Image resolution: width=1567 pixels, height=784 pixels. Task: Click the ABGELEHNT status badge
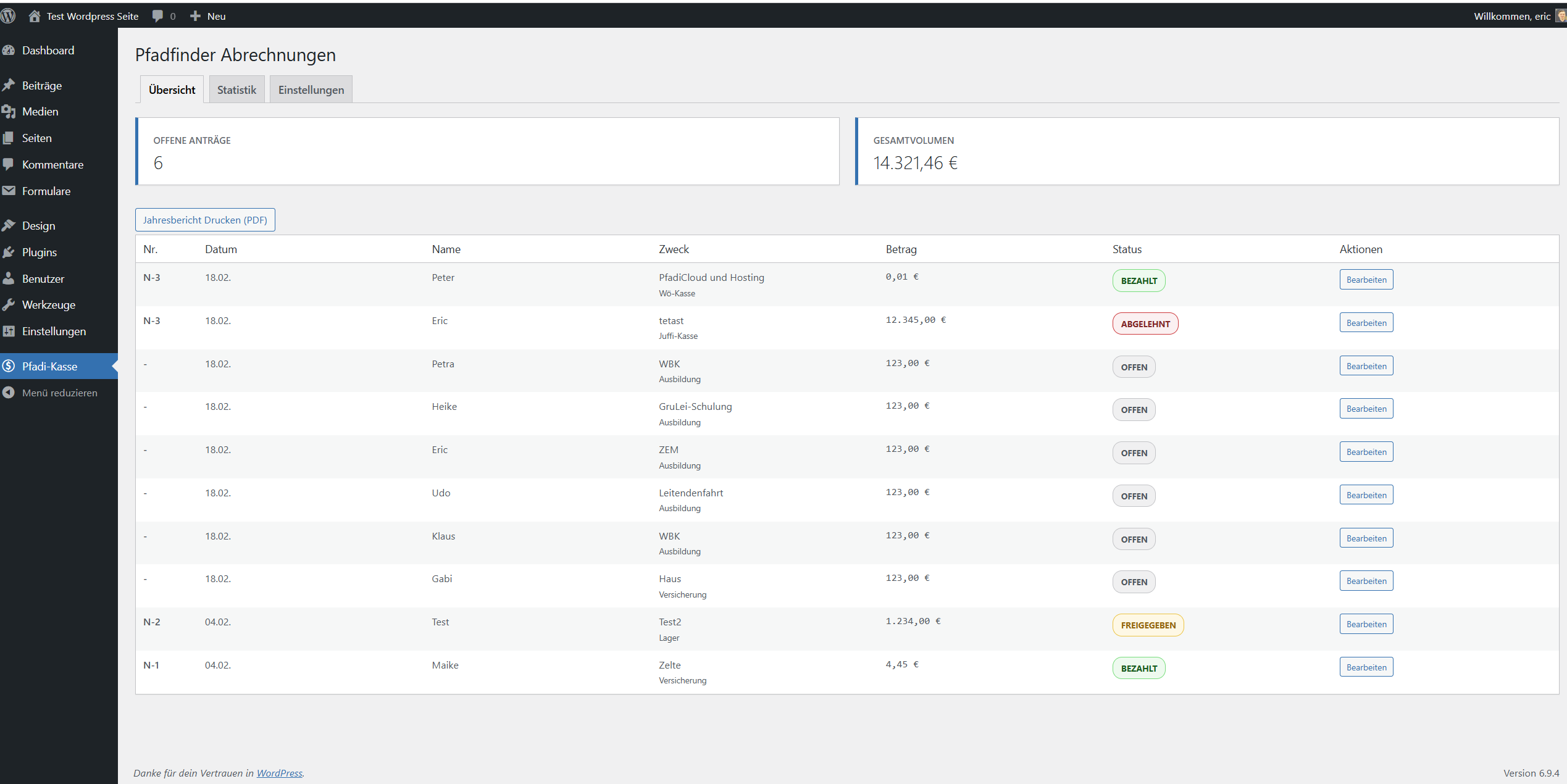1145,324
